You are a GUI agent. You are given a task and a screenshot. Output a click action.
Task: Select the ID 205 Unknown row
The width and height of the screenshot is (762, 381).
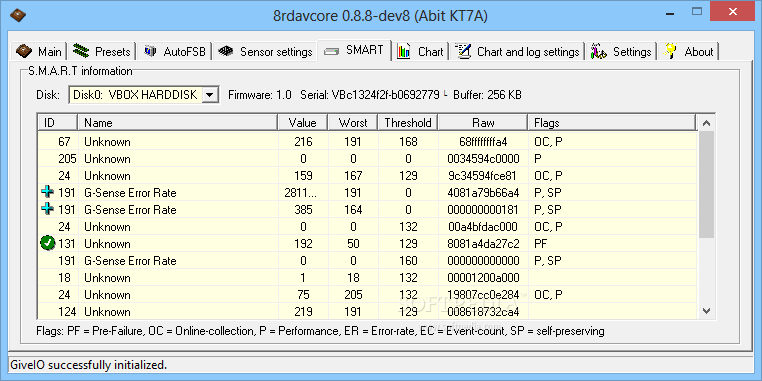[367, 158]
